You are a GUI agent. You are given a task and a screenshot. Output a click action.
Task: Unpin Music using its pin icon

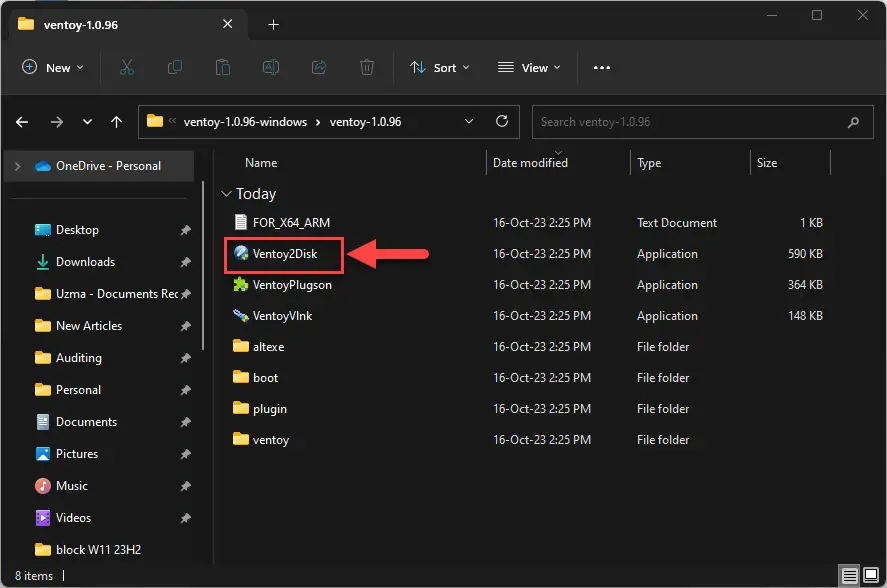tap(186, 486)
